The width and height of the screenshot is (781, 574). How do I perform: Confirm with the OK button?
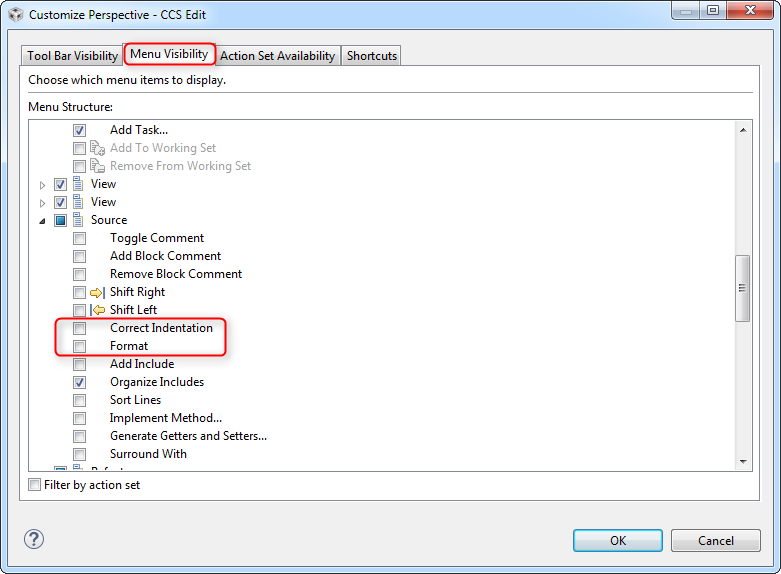(x=618, y=541)
